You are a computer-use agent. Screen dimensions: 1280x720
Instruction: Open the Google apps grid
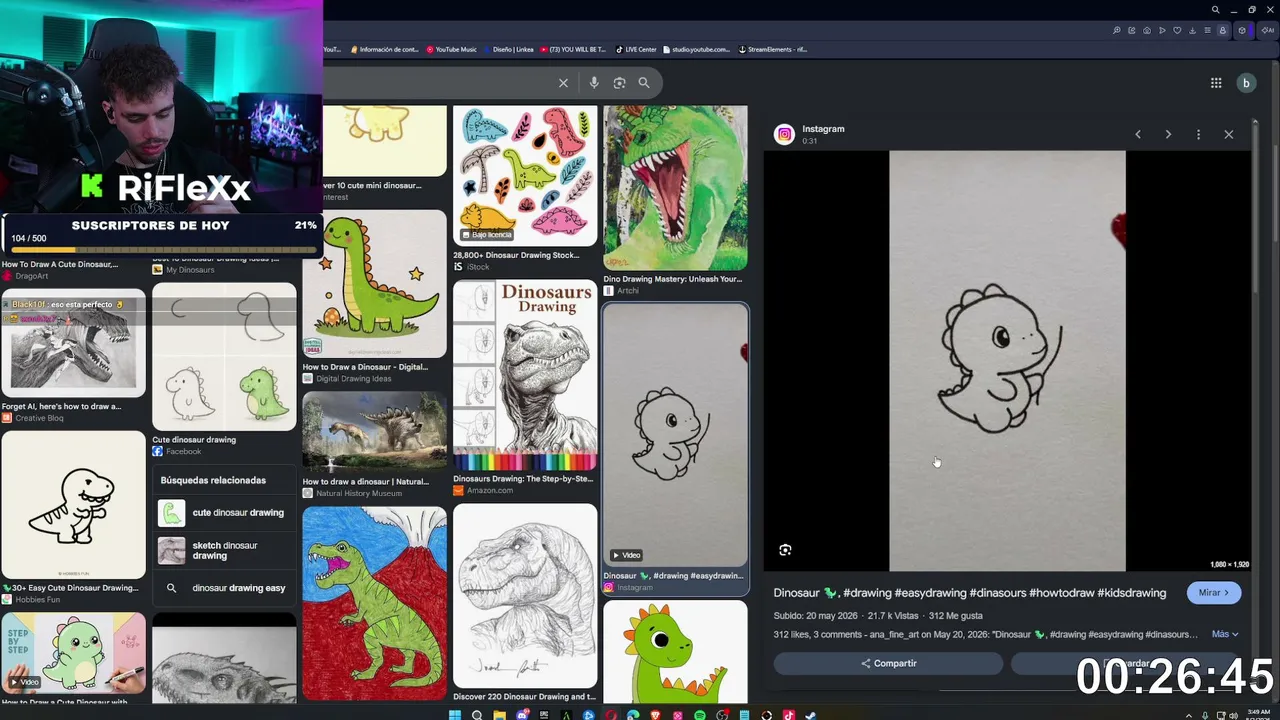point(1216,83)
